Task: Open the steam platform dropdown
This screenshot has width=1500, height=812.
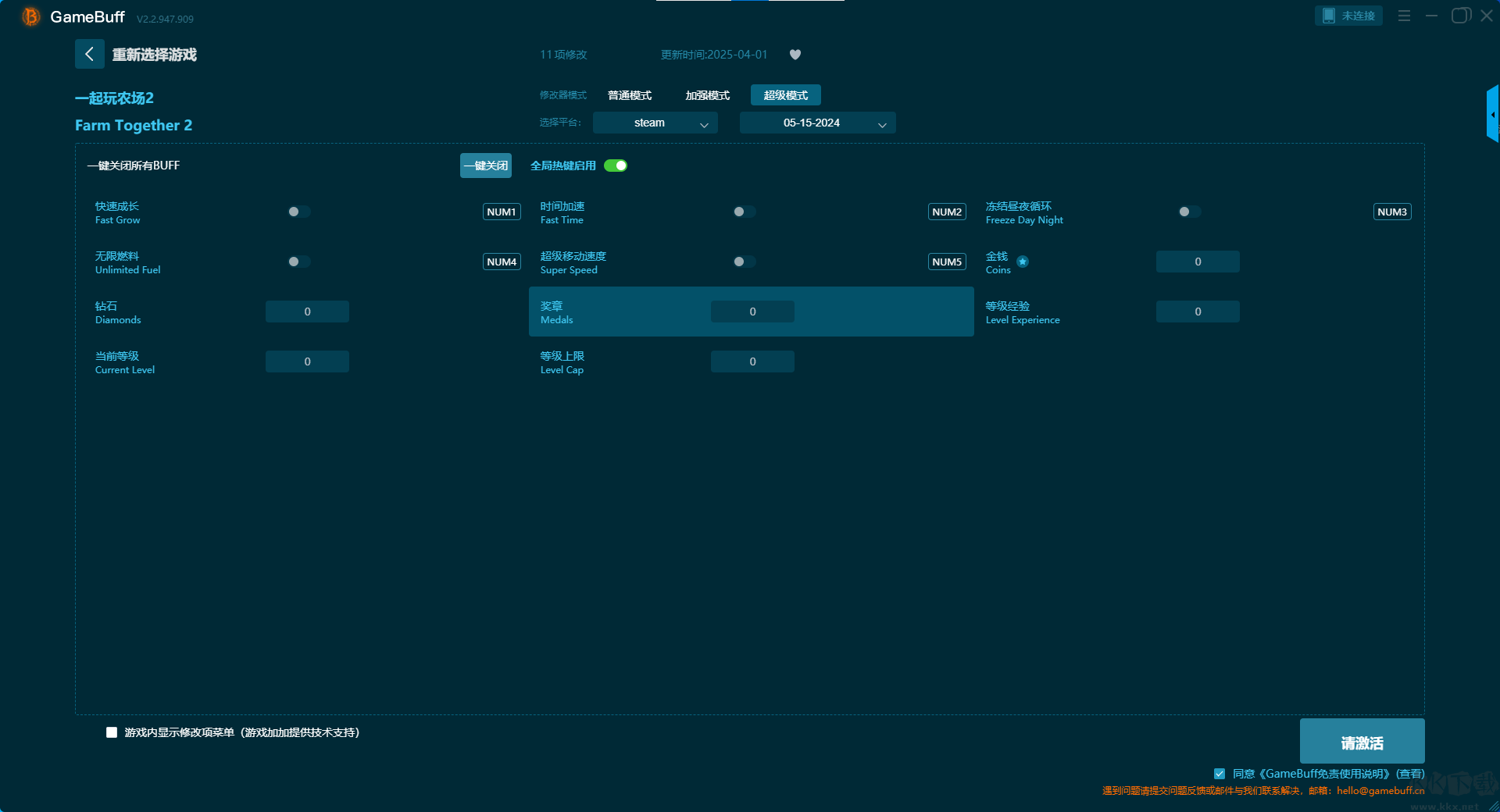Action: click(x=655, y=123)
